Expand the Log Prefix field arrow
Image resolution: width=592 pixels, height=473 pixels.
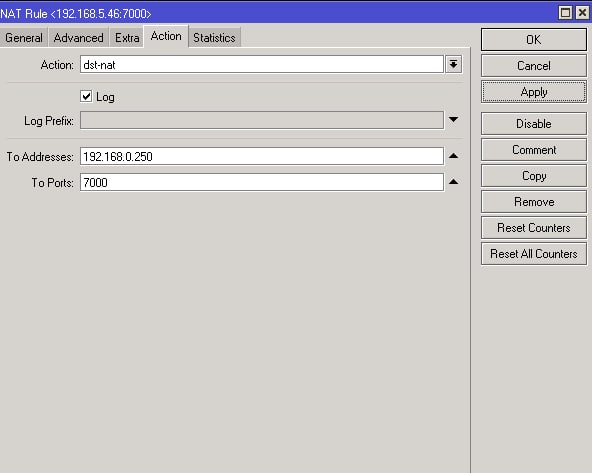[453, 120]
